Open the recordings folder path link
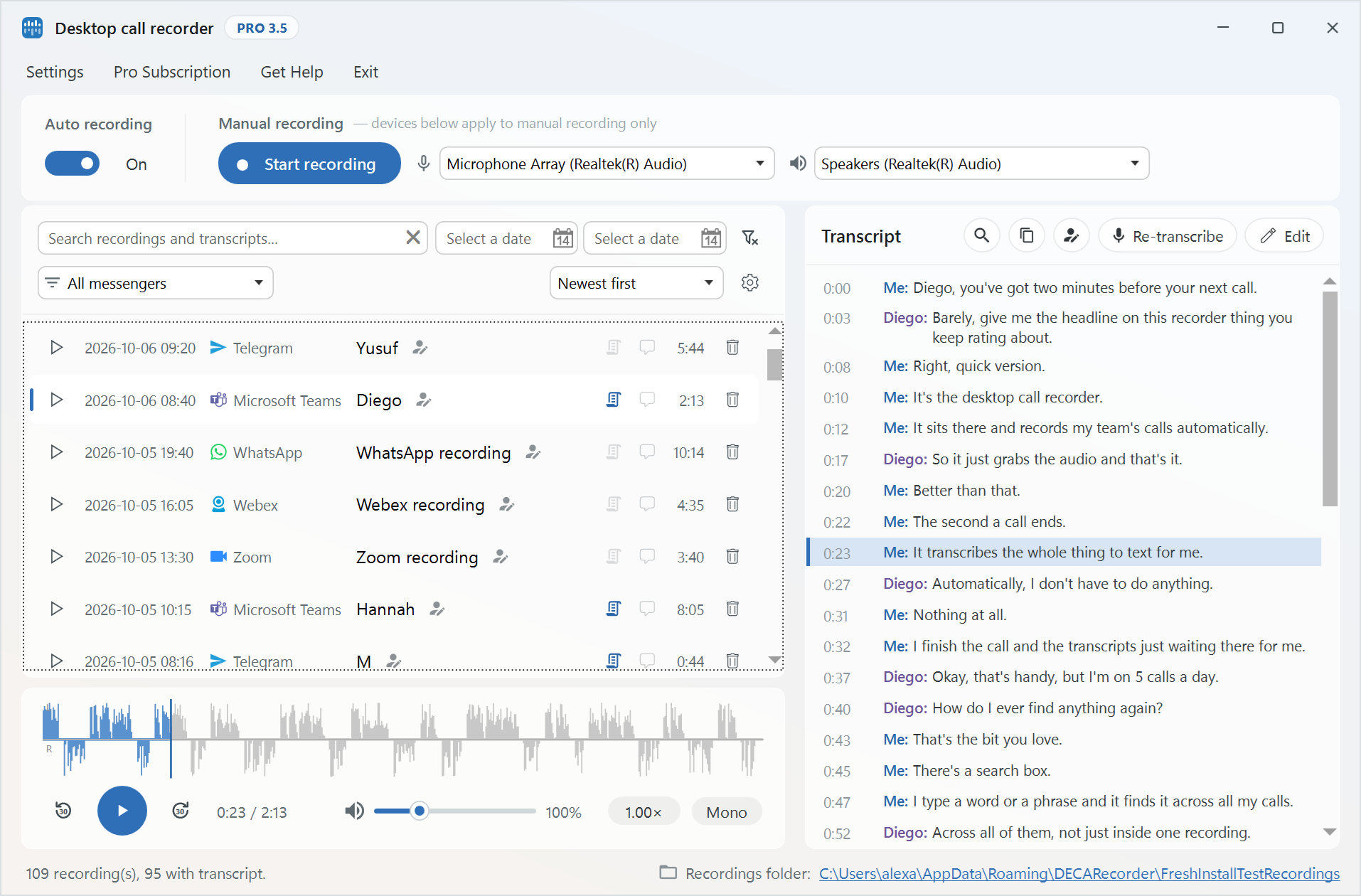 click(1079, 873)
